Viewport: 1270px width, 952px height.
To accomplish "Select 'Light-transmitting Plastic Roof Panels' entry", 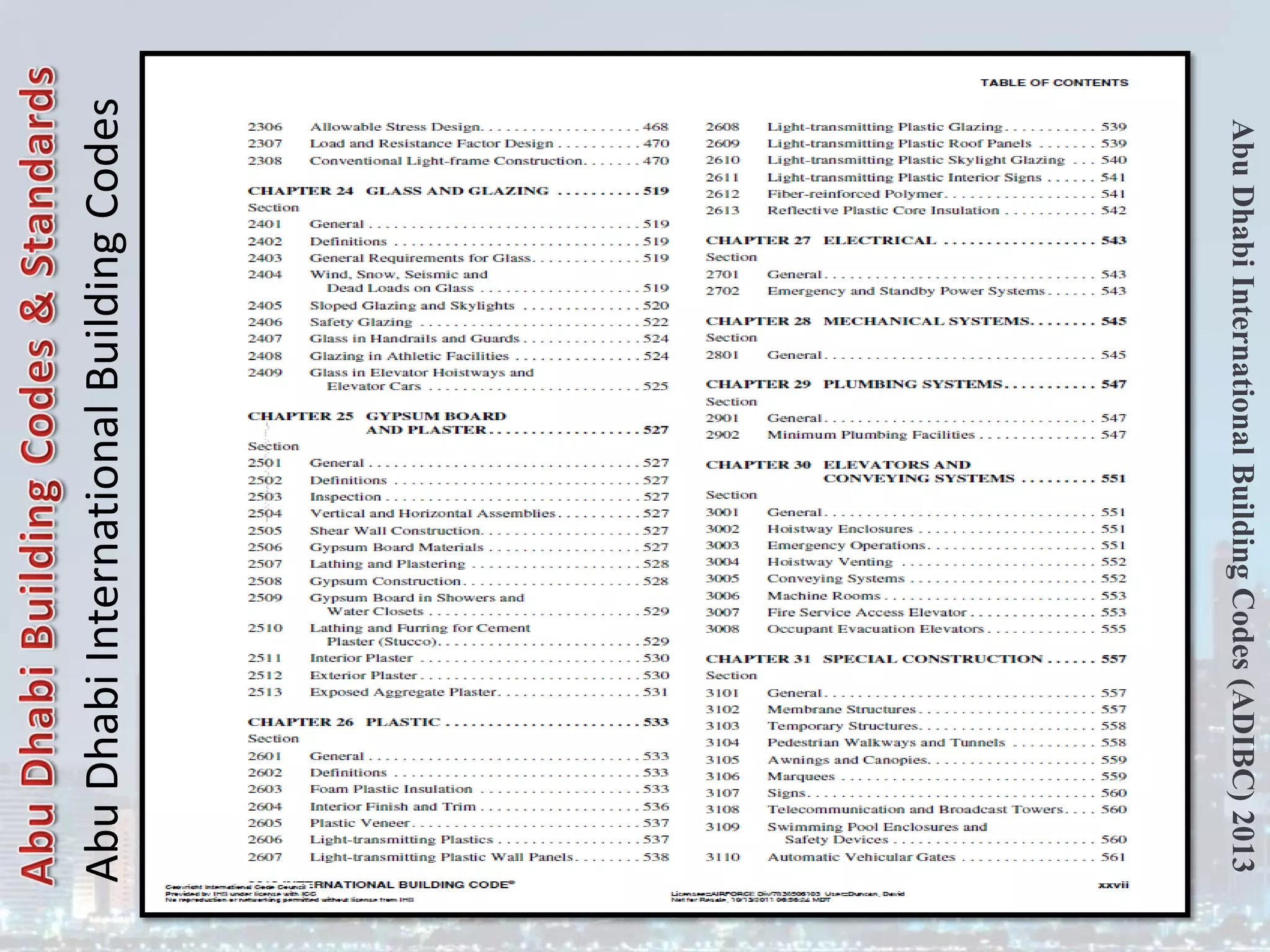I will point(916,143).
